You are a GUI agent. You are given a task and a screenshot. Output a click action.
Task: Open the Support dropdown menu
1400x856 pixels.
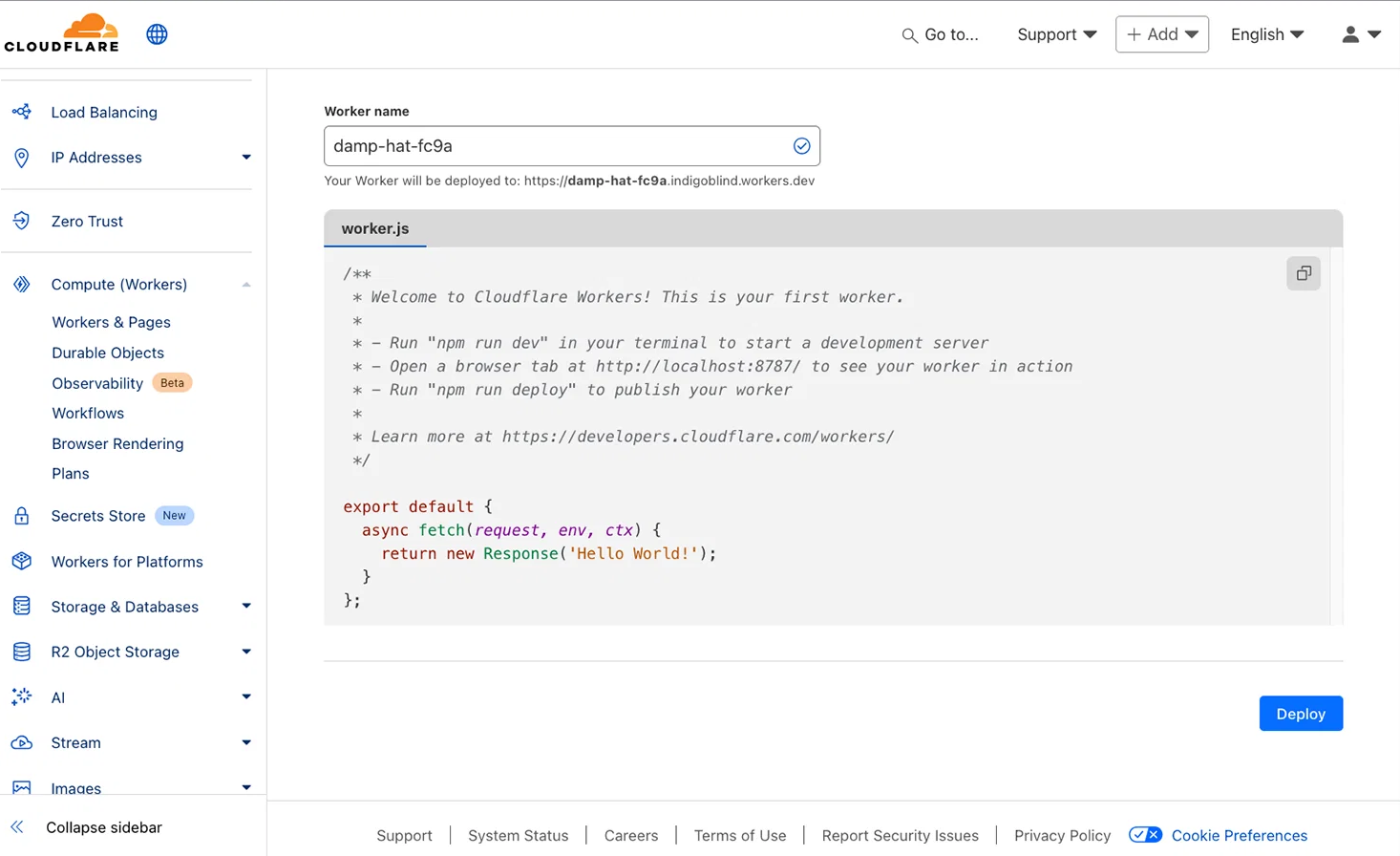1057,34
